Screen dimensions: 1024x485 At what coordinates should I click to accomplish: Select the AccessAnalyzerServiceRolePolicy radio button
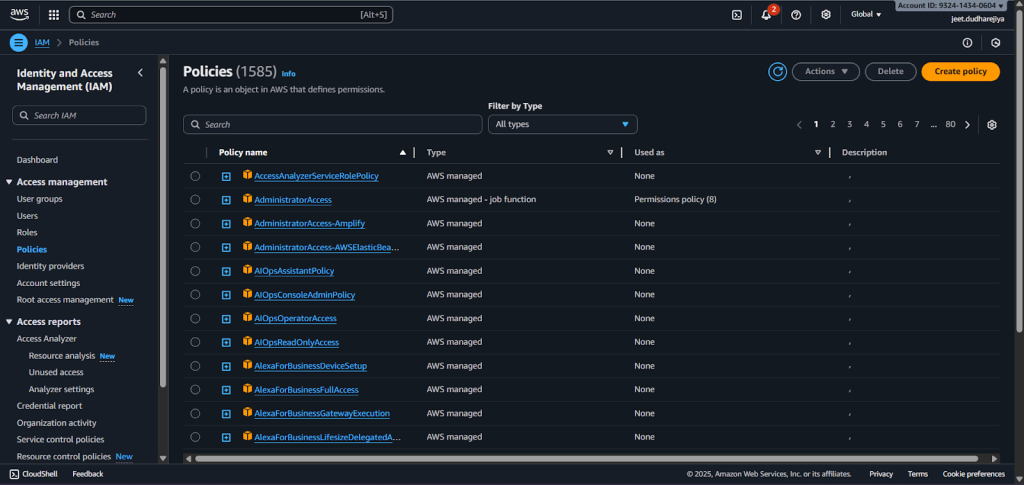[x=195, y=176]
